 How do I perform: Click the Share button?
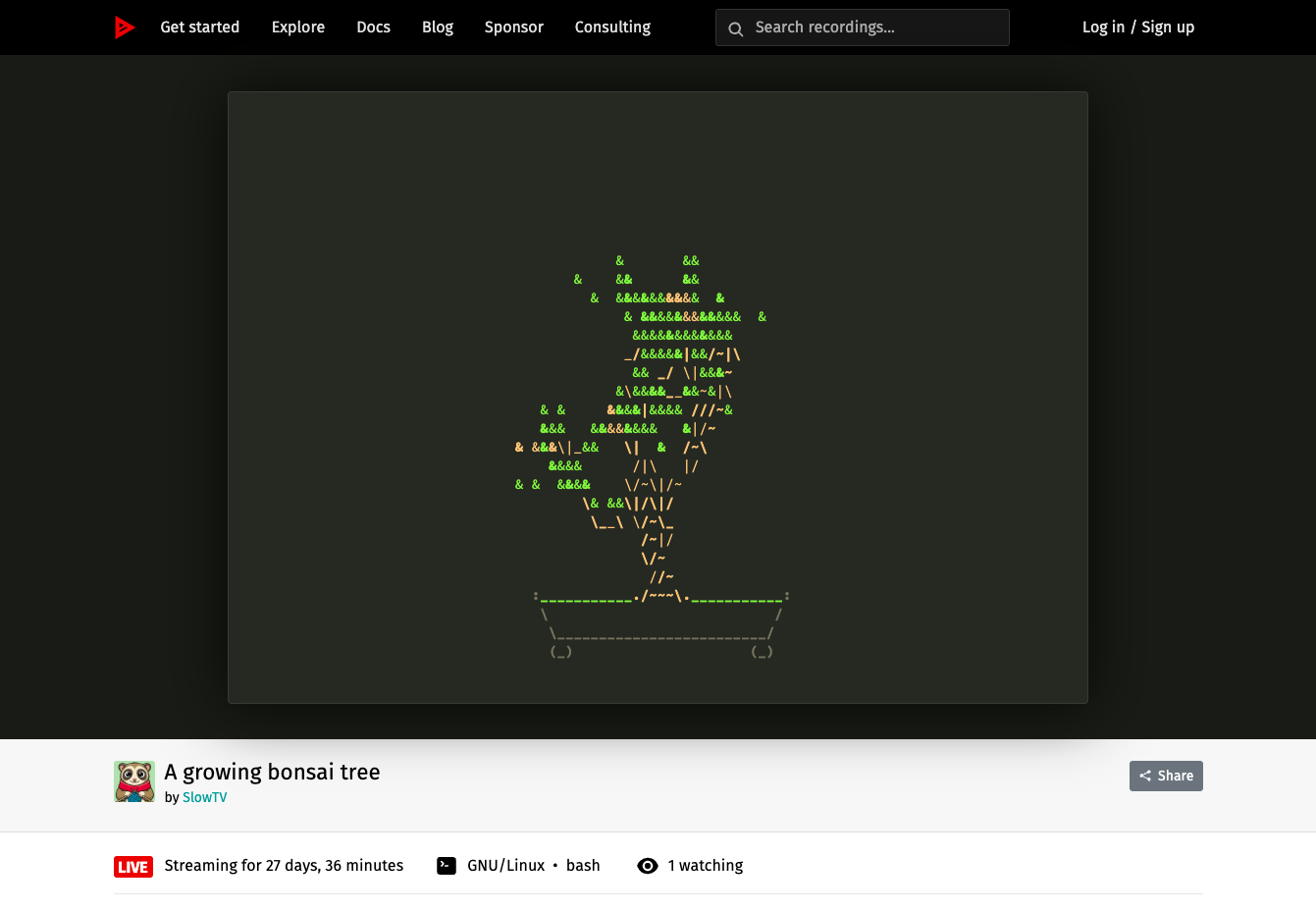[1166, 776]
